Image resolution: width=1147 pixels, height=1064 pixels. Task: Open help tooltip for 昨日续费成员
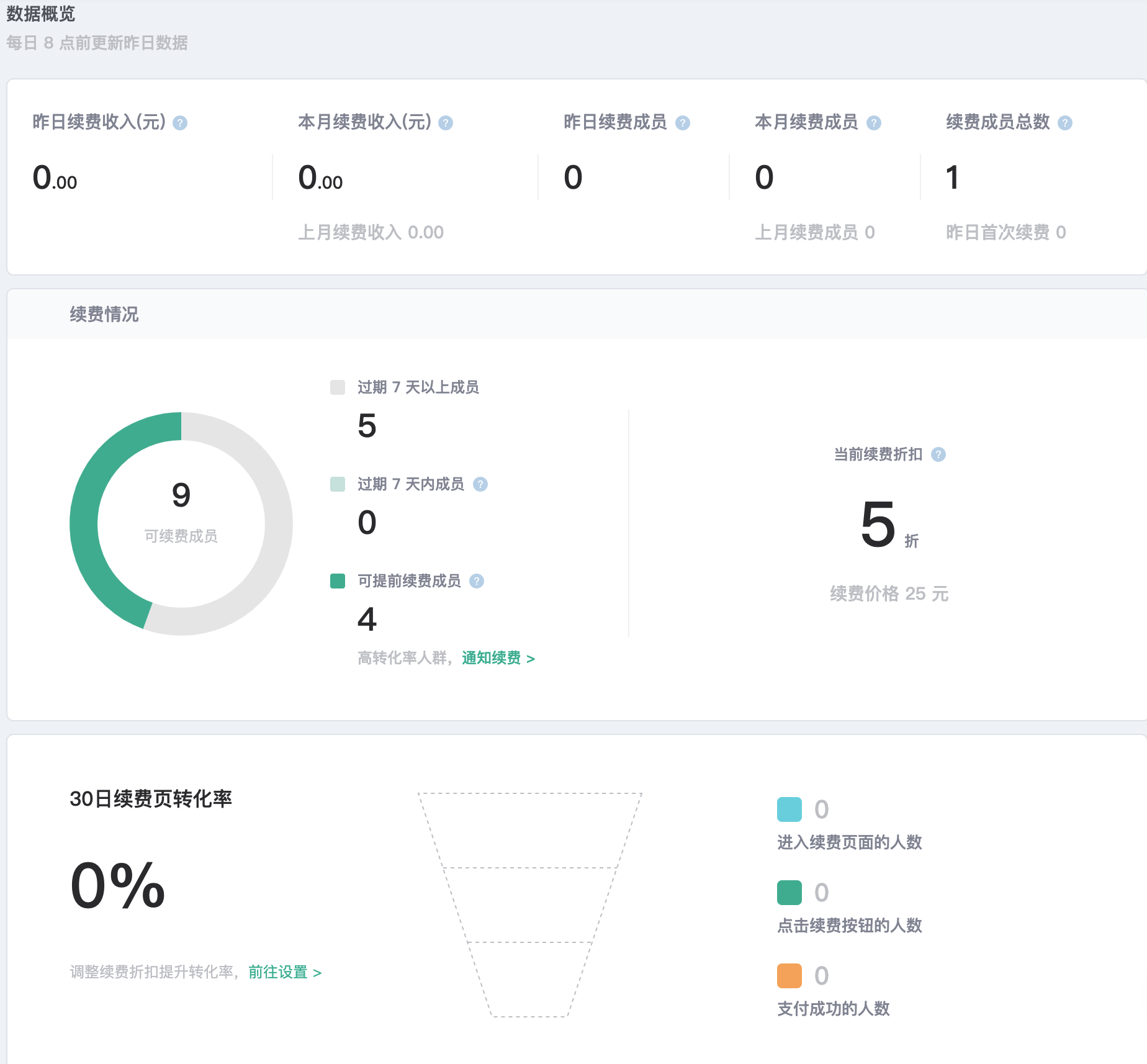click(x=683, y=123)
